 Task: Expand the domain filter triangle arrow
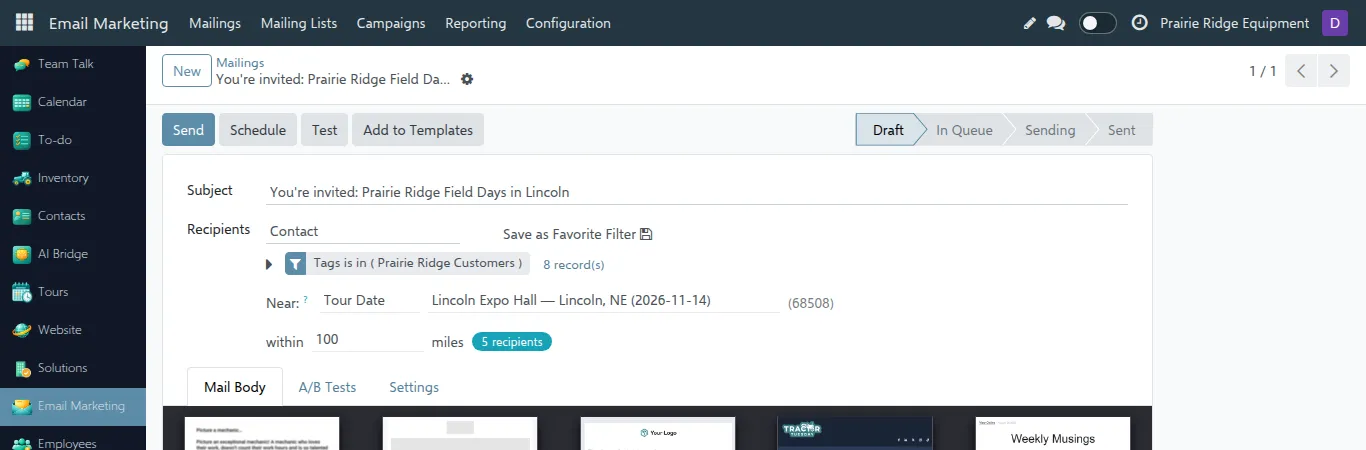coord(269,264)
